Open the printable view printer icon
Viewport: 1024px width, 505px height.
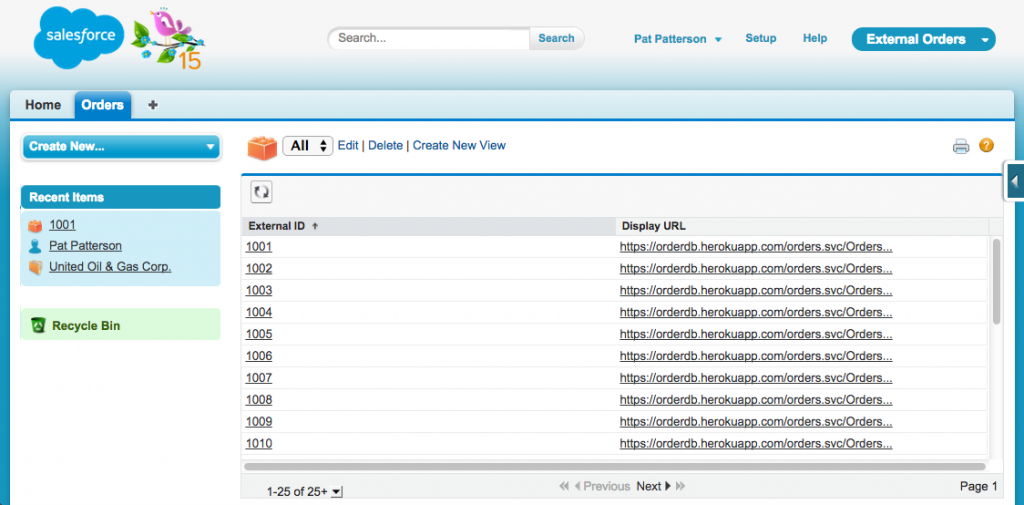(961, 146)
